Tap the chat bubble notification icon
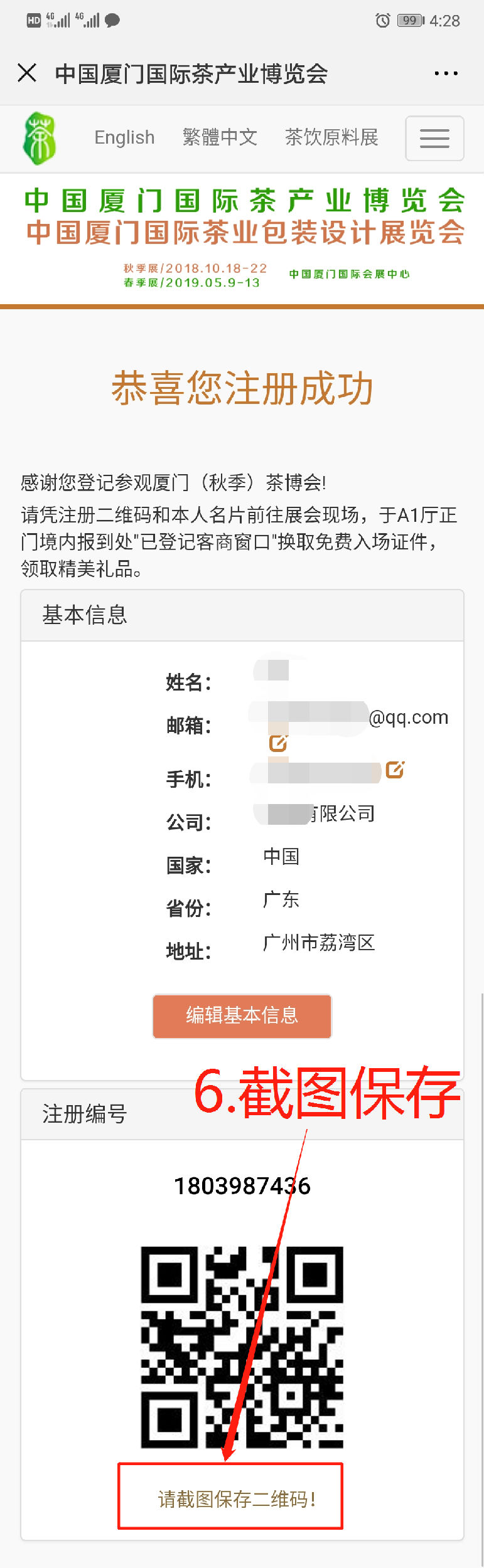Screen dimensions: 484x1568 coord(112,21)
